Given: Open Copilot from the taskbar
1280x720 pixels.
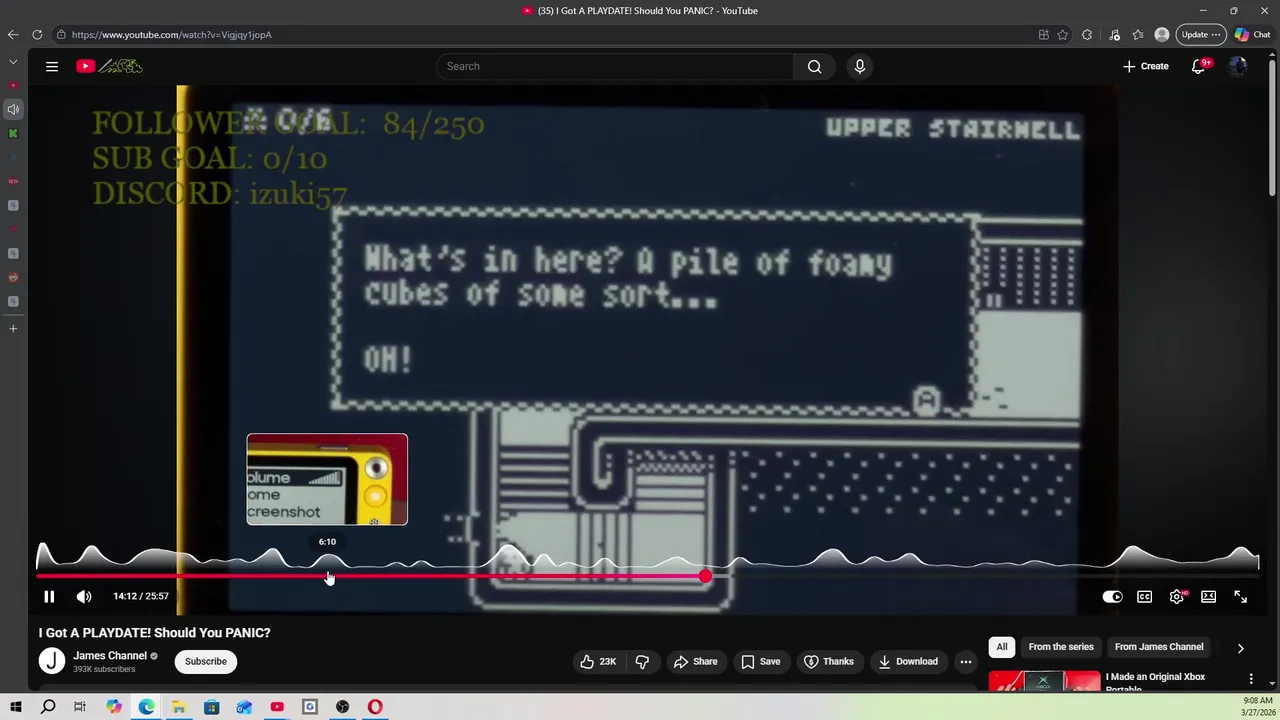Looking at the screenshot, I should pos(114,707).
